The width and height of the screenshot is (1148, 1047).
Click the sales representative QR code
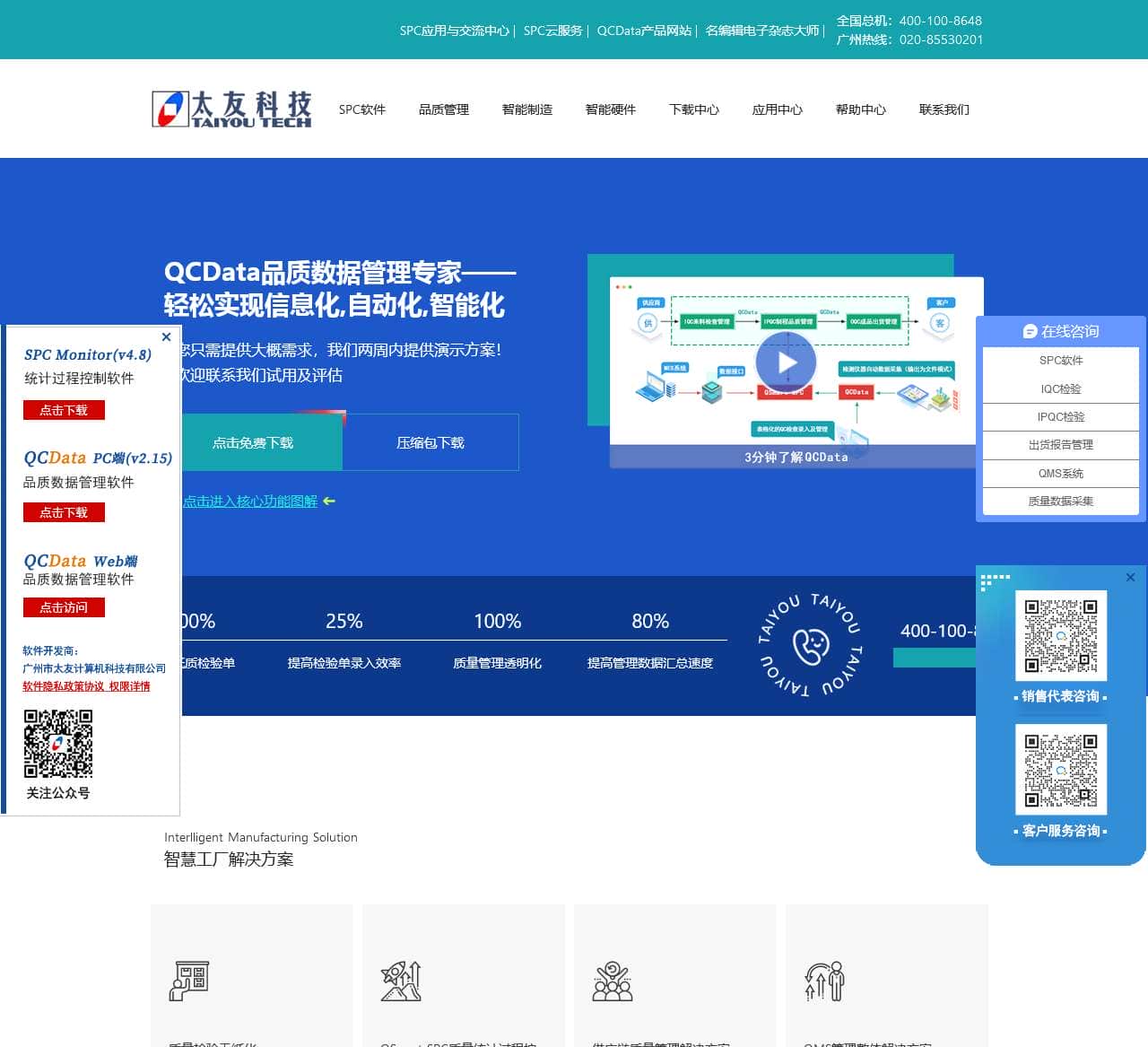coord(1061,636)
